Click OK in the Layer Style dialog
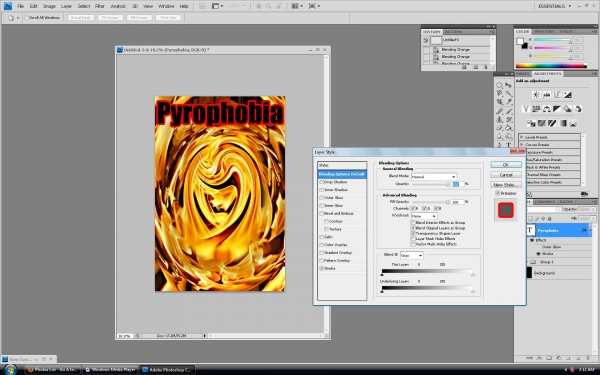This screenshot has height=375, width=600. (506, 165)
